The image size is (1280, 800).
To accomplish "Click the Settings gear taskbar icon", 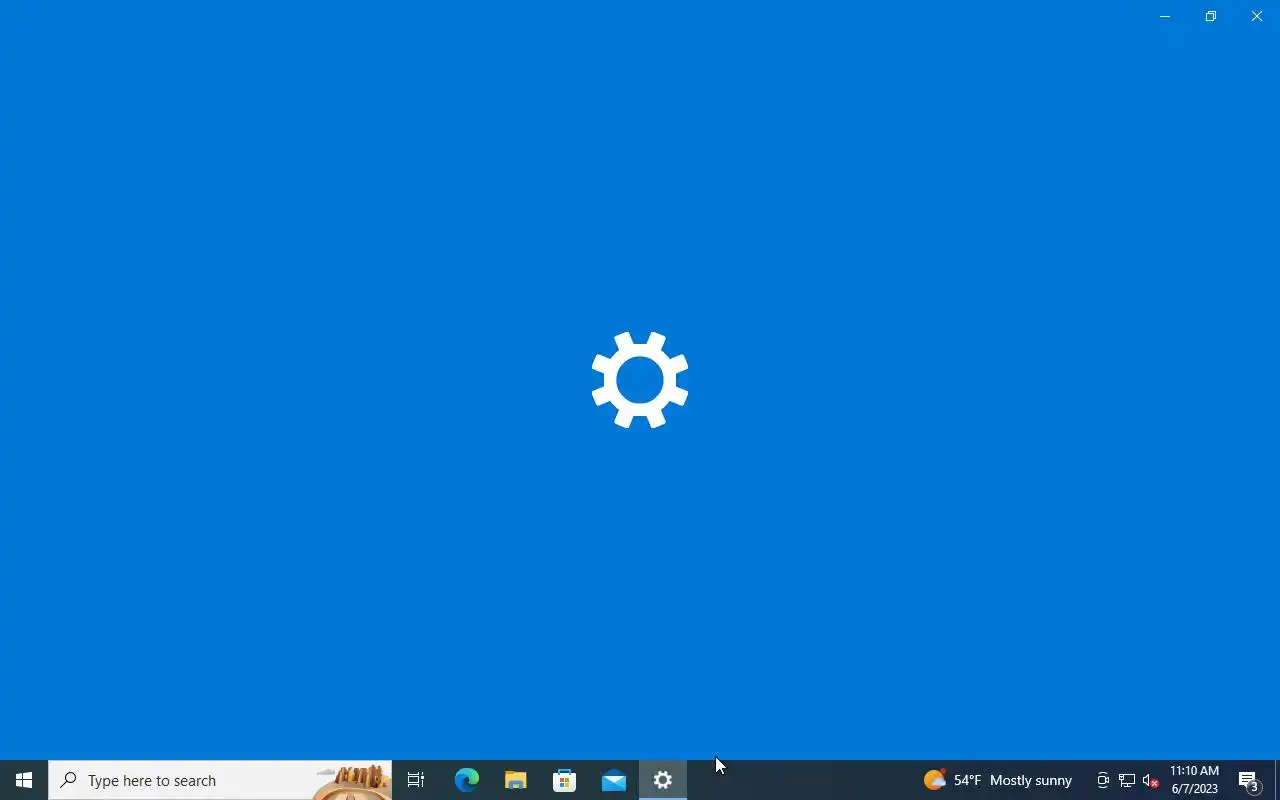I will point(663,780).
